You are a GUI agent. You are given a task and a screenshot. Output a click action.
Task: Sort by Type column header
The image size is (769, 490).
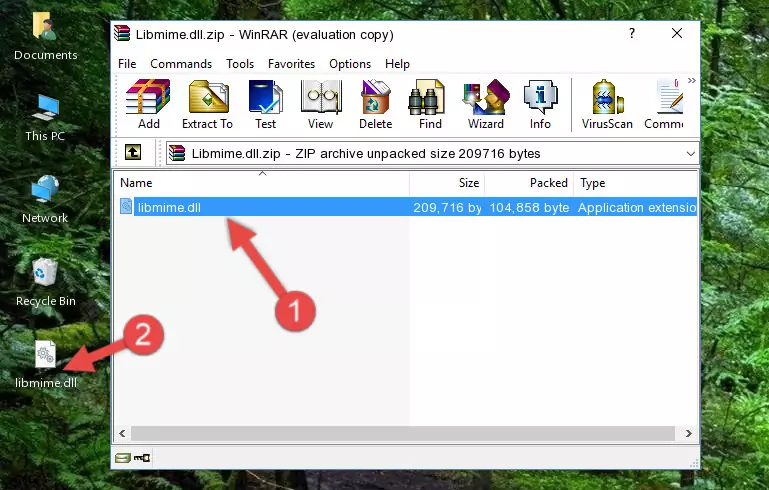coord(636,182)
